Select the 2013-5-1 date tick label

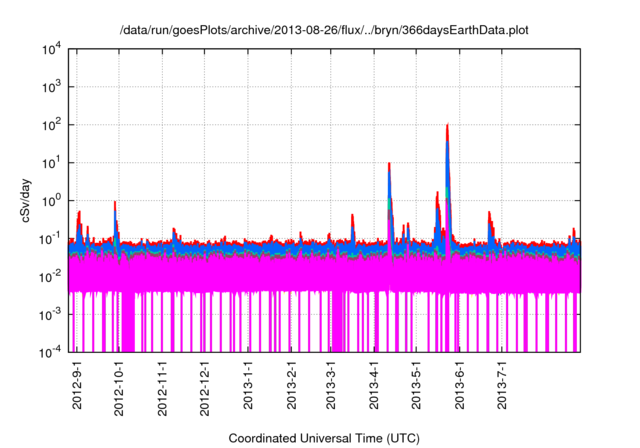click(x=416, y=383)
